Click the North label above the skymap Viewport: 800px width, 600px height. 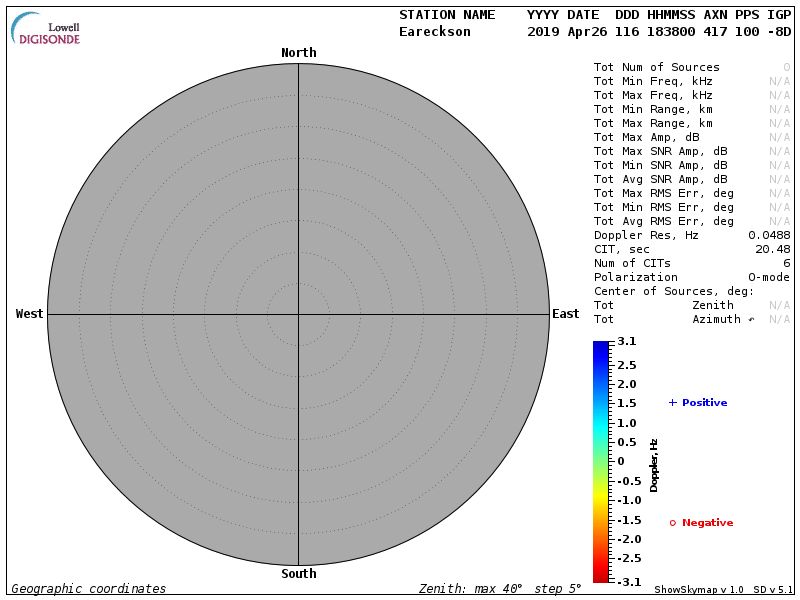(298, 53)
